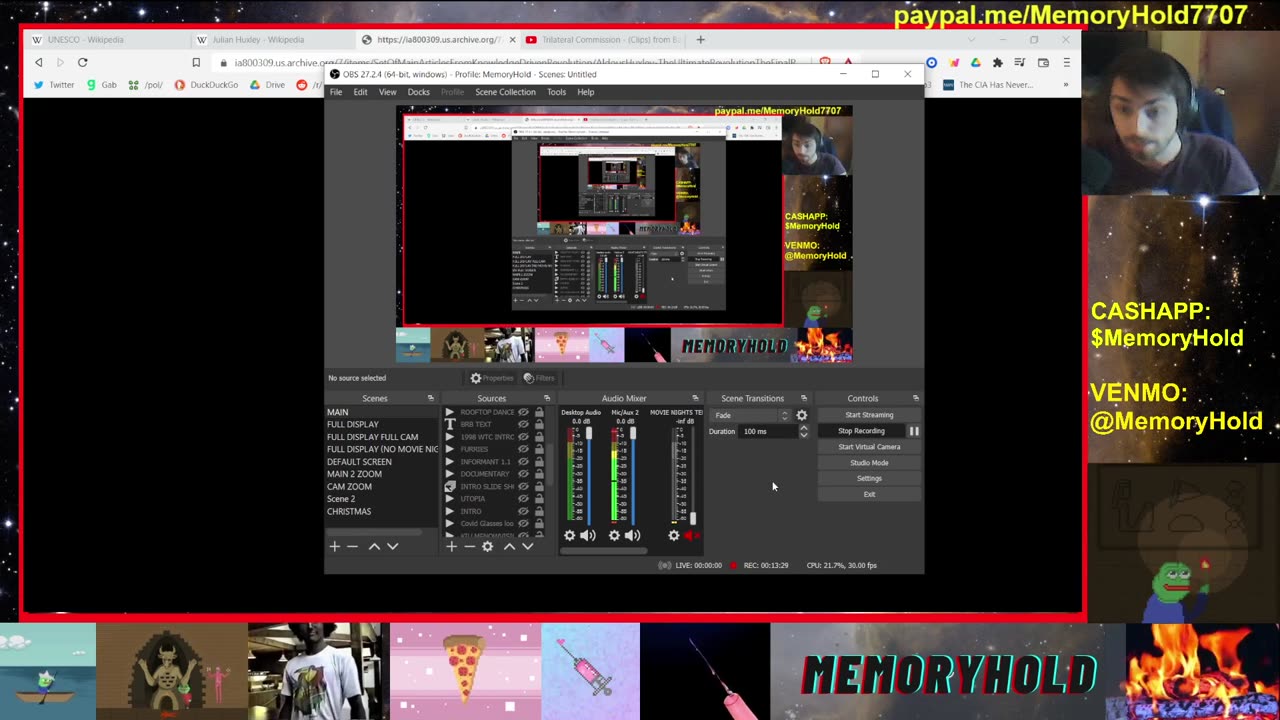Viewport: 1280px width, 720px height.
Task: Switch to UNESCO Wikipedia tab
Action: [x=106, y=40]
